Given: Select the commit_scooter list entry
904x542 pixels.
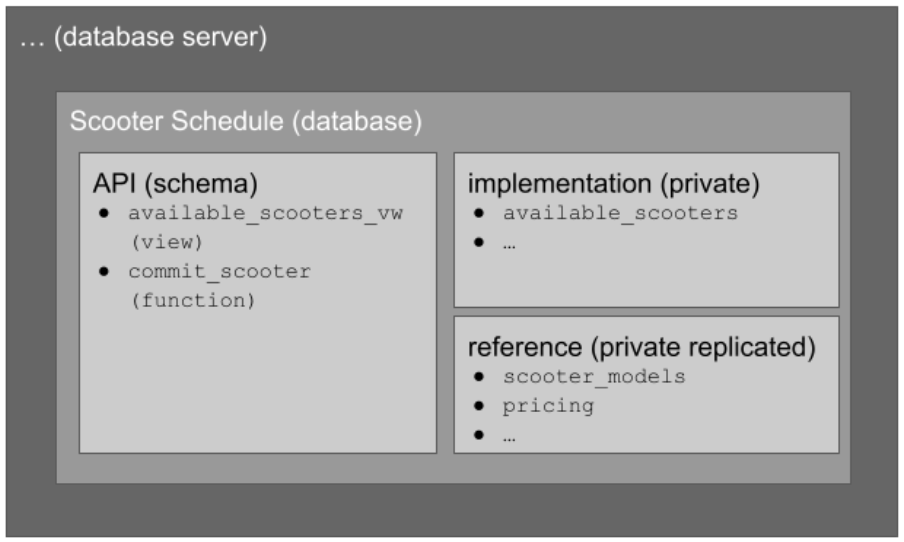Looking at the screenshot, I should 219,271.
